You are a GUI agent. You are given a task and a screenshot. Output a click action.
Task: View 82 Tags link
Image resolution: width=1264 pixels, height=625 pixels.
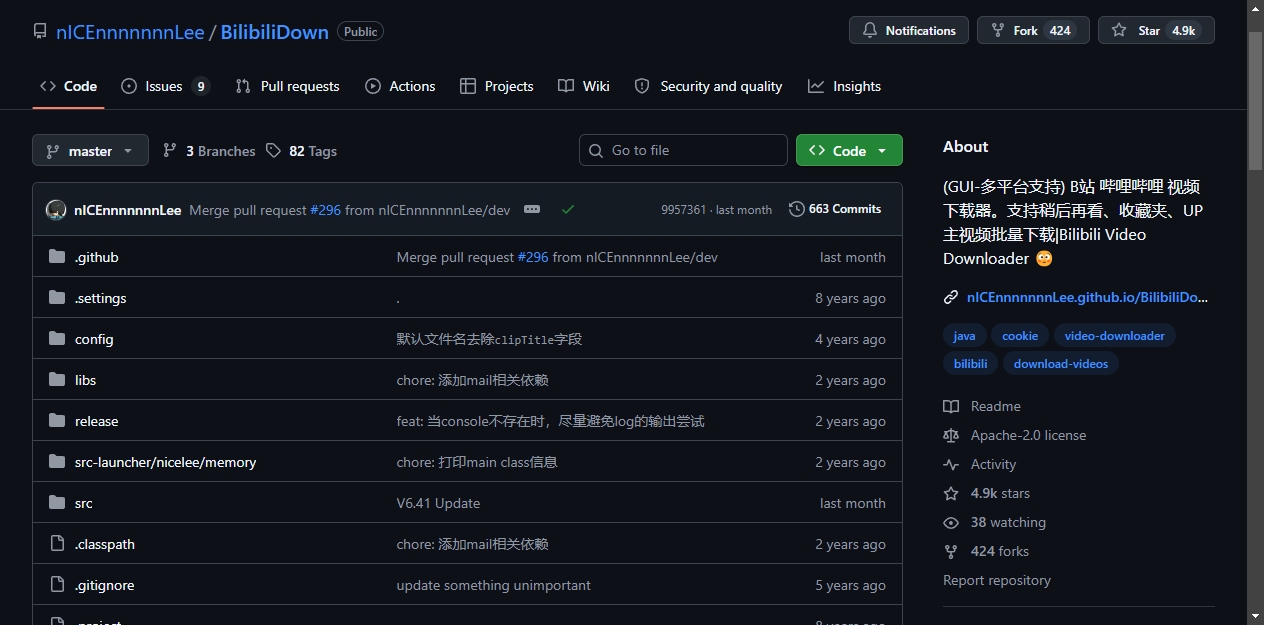coord(301,151)
